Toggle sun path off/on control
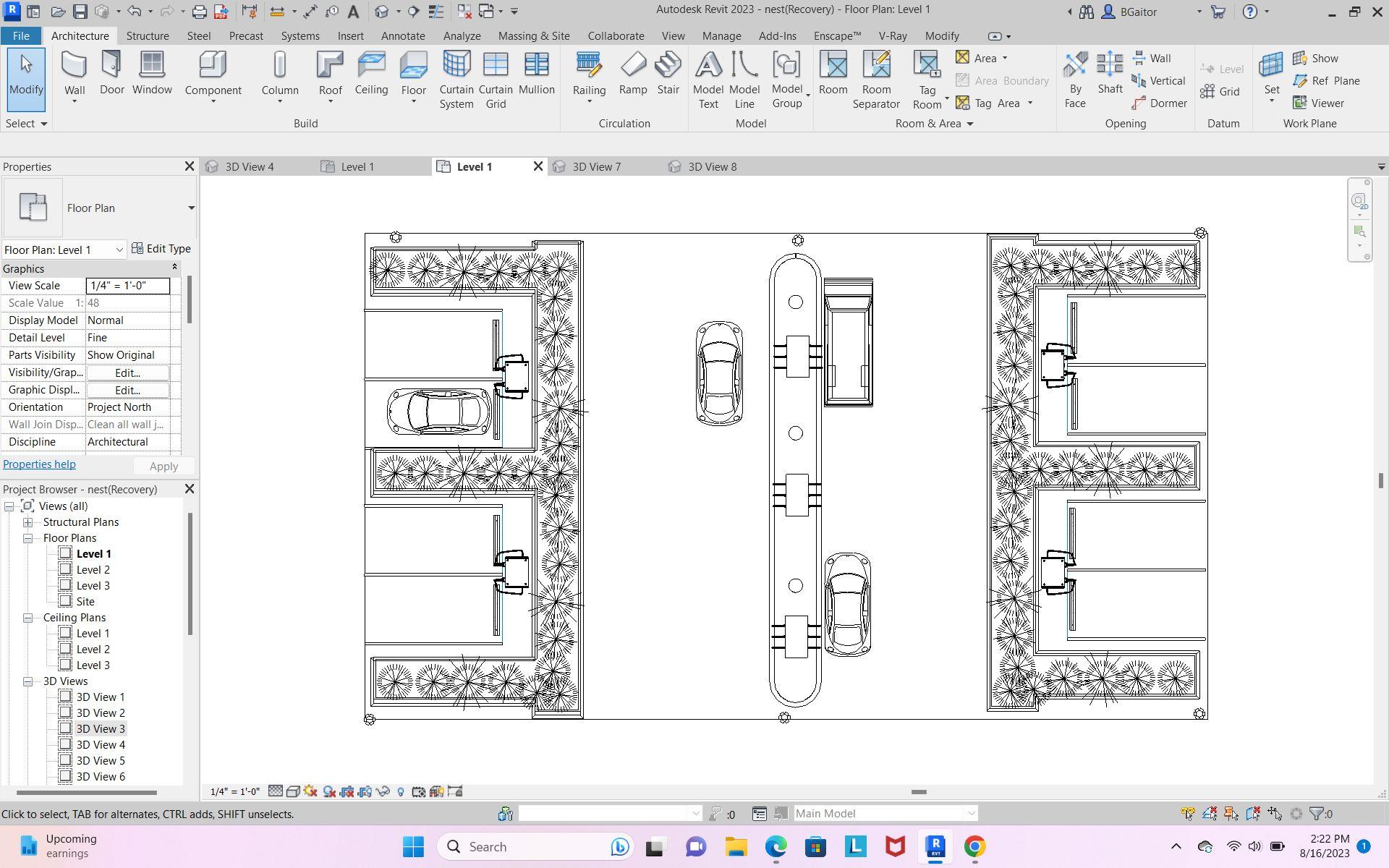 tap(310, 791)
